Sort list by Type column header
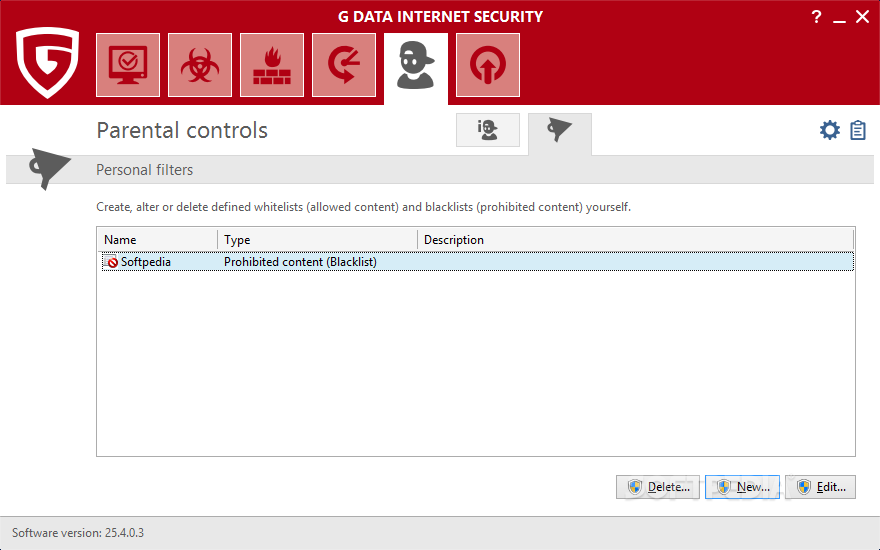The height and width of the screenshot is (550, 880). 318,240
